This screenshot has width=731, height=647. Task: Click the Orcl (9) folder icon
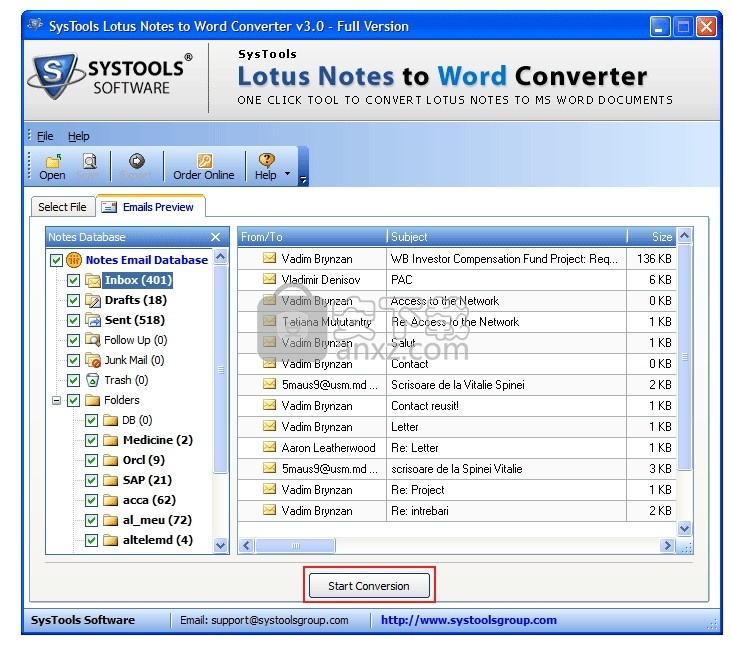[x=110, y=461]
